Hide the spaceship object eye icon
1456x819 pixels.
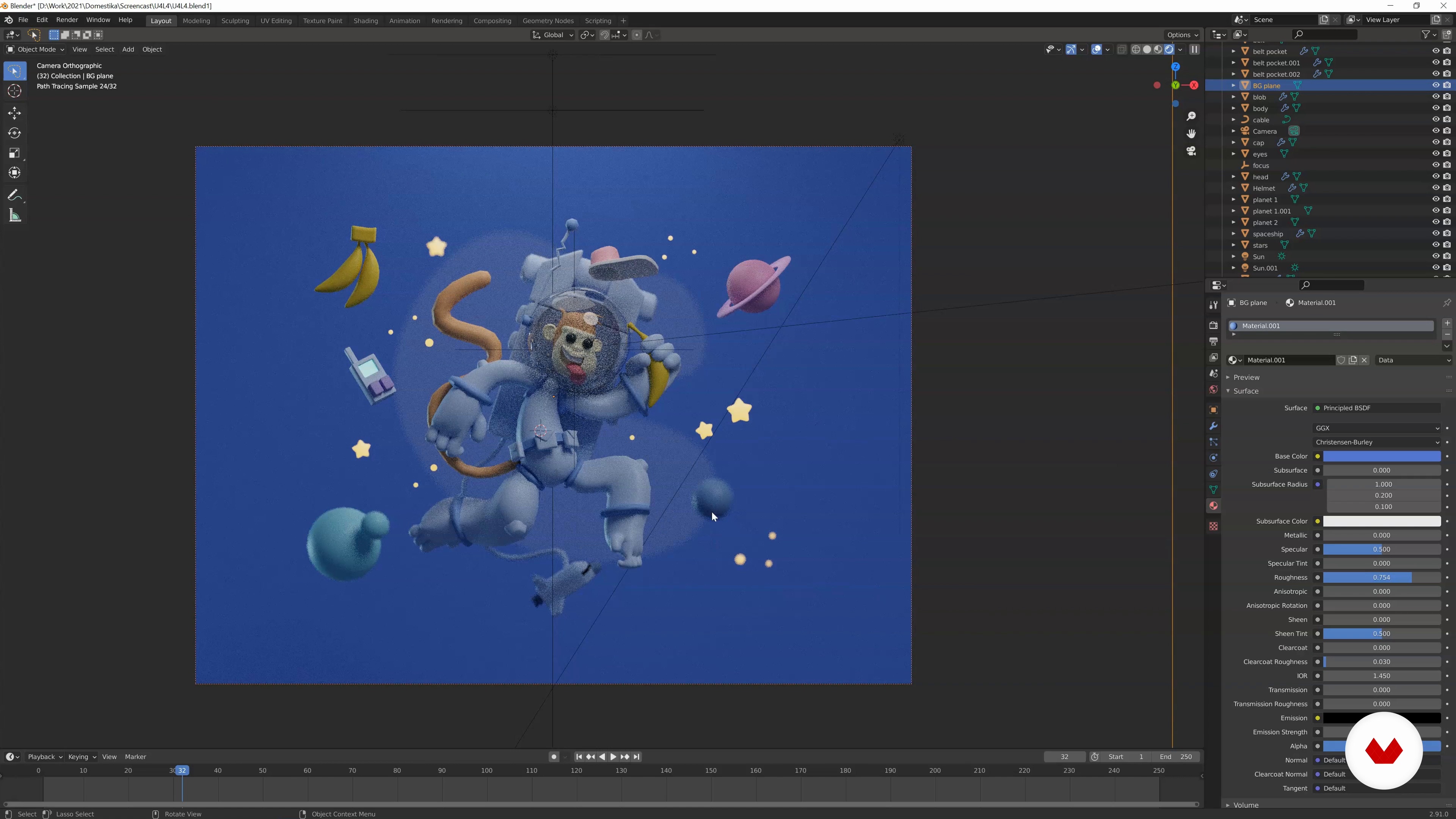1436,234
